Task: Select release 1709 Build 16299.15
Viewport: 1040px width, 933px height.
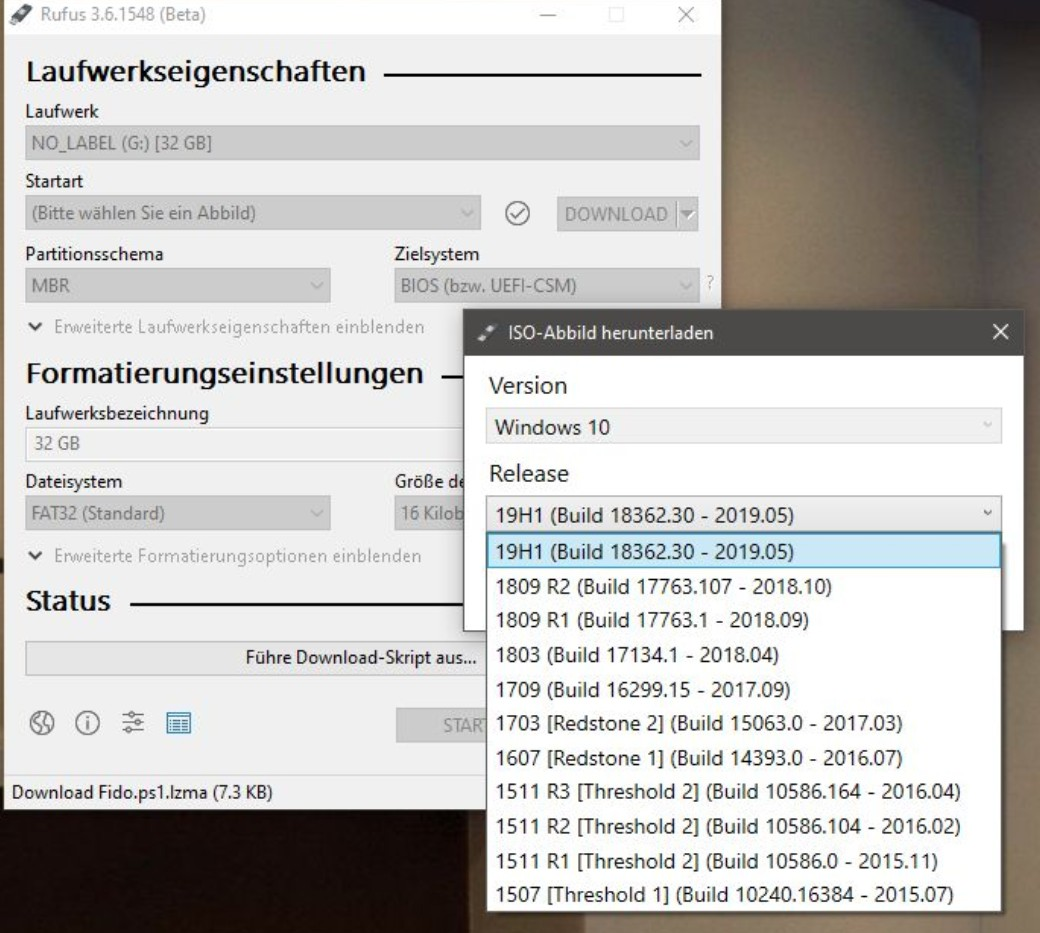Action: 744,690
